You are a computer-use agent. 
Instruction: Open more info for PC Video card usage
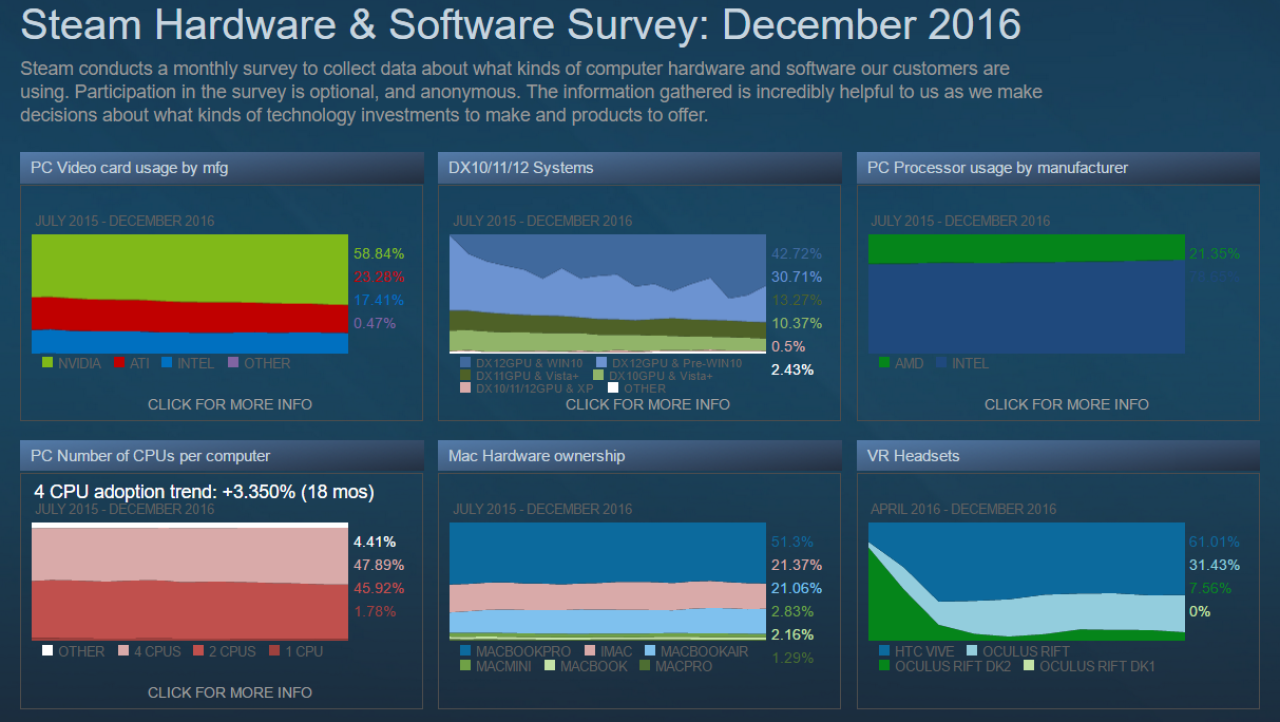pyautogui.click(x=230, y=404)
